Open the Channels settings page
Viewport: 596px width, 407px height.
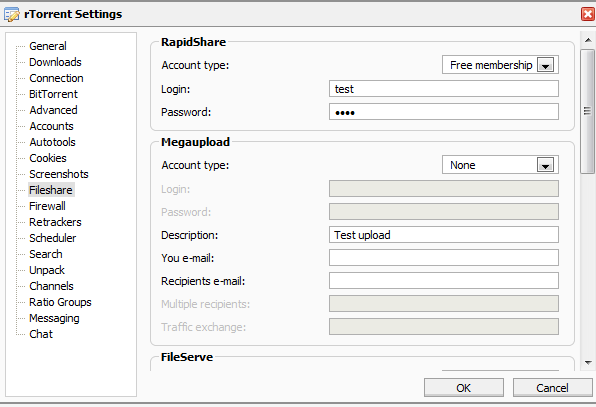click(51, 286)
